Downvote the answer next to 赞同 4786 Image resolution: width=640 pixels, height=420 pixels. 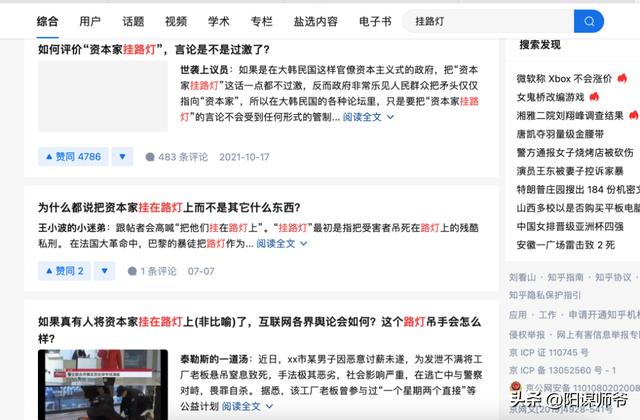pos(122,157)
